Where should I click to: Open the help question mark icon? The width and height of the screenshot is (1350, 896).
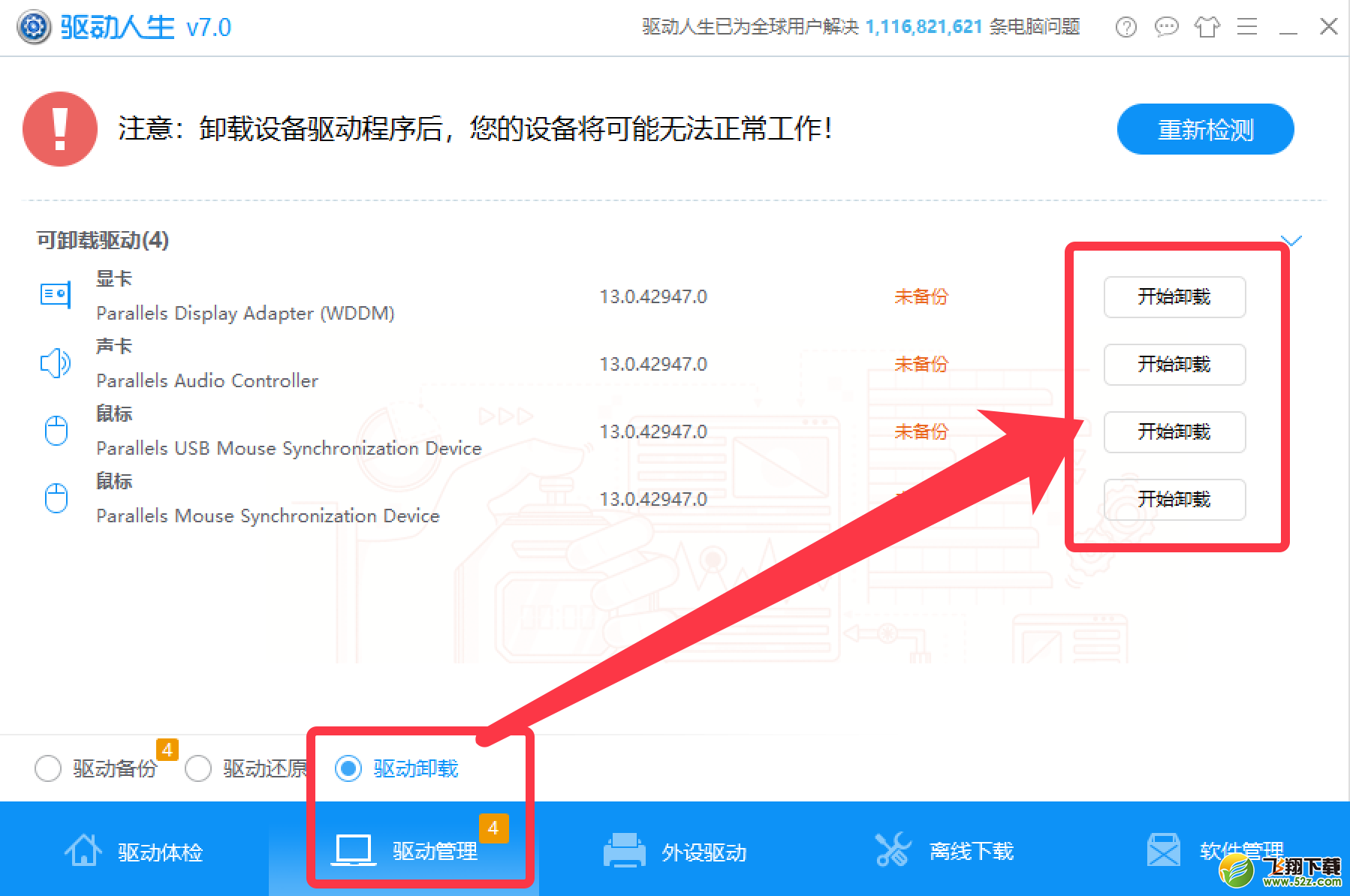(1126, 27)
